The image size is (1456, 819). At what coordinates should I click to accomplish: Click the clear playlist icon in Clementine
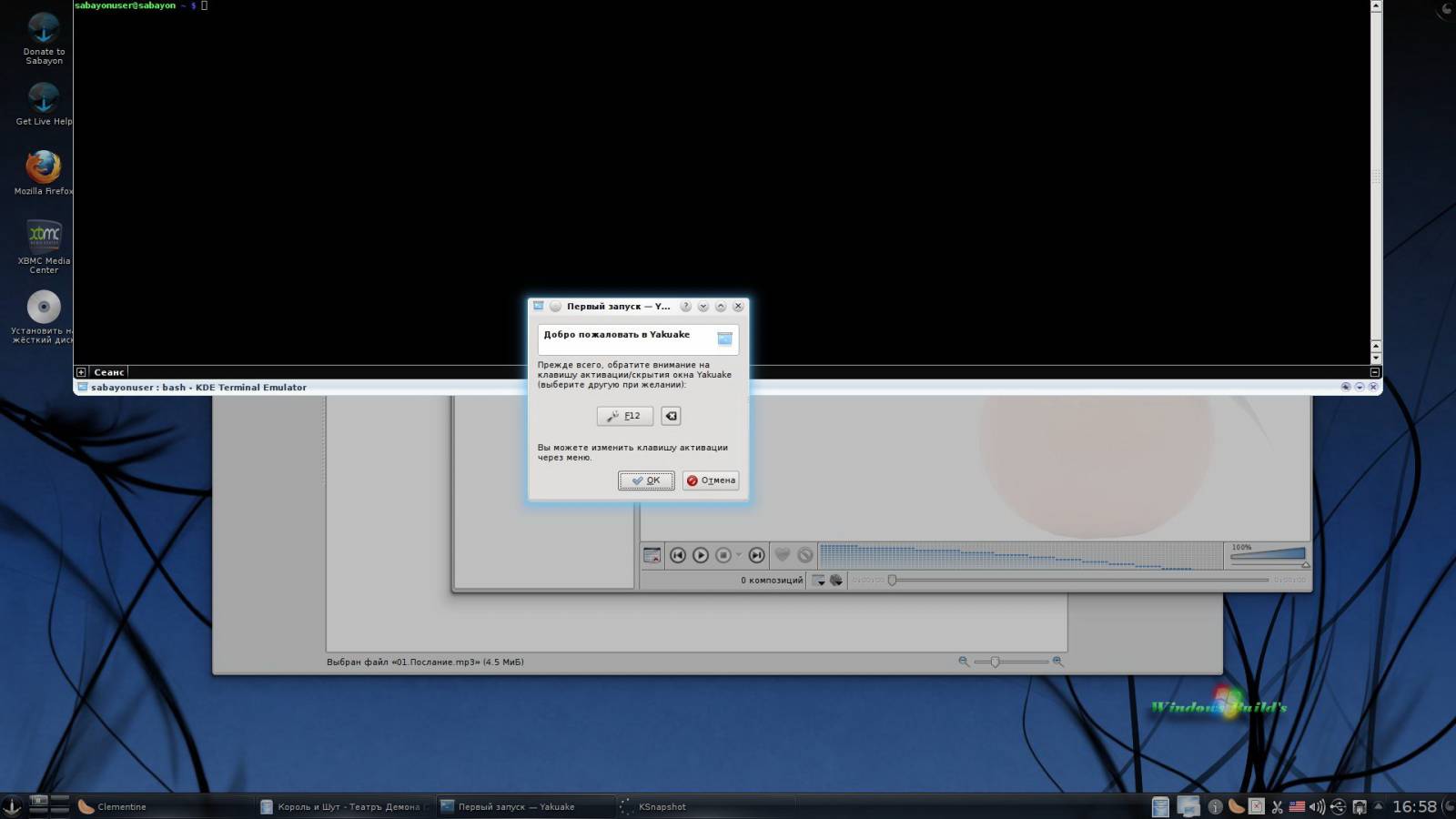(x=652, y=555)
